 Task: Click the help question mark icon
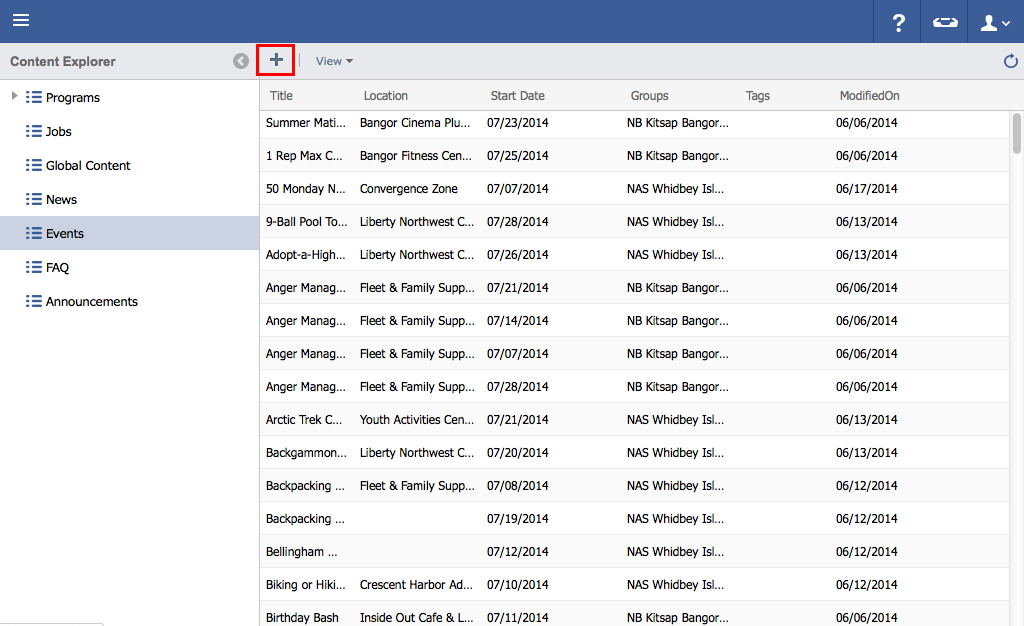pyautogui.click(x=898, y=22)
